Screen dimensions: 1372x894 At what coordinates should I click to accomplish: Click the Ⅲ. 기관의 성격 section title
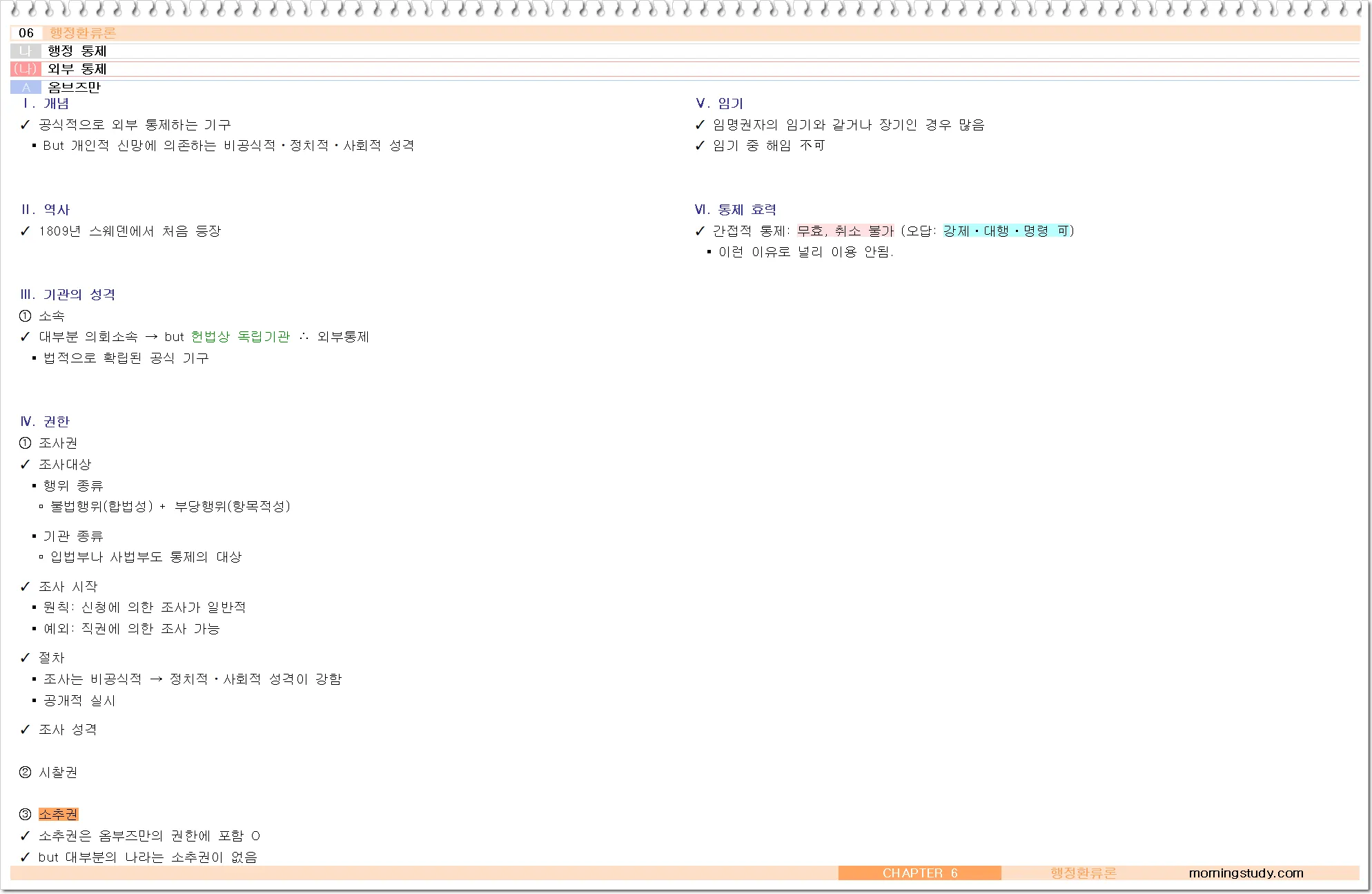(68, 295)
